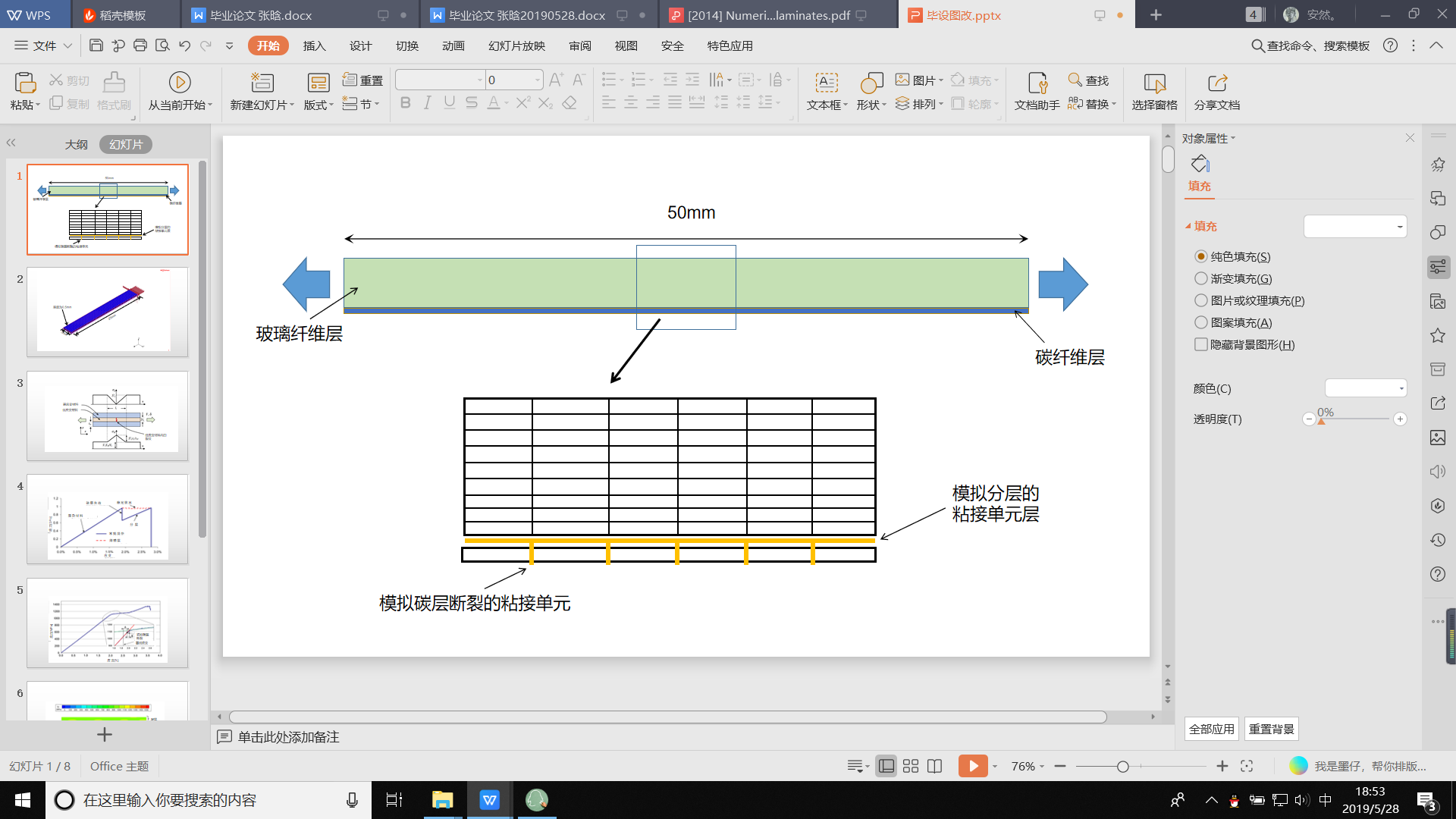This screenshot has height=819, width=1456.
Task: Open the shapes (形状) tool
Action: pos(871,83)
